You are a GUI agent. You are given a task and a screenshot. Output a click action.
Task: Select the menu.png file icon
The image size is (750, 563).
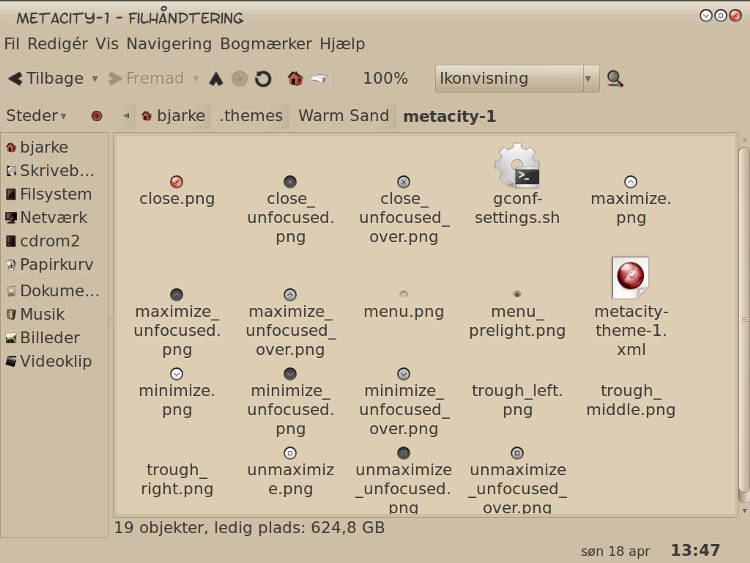pos(404,294)
